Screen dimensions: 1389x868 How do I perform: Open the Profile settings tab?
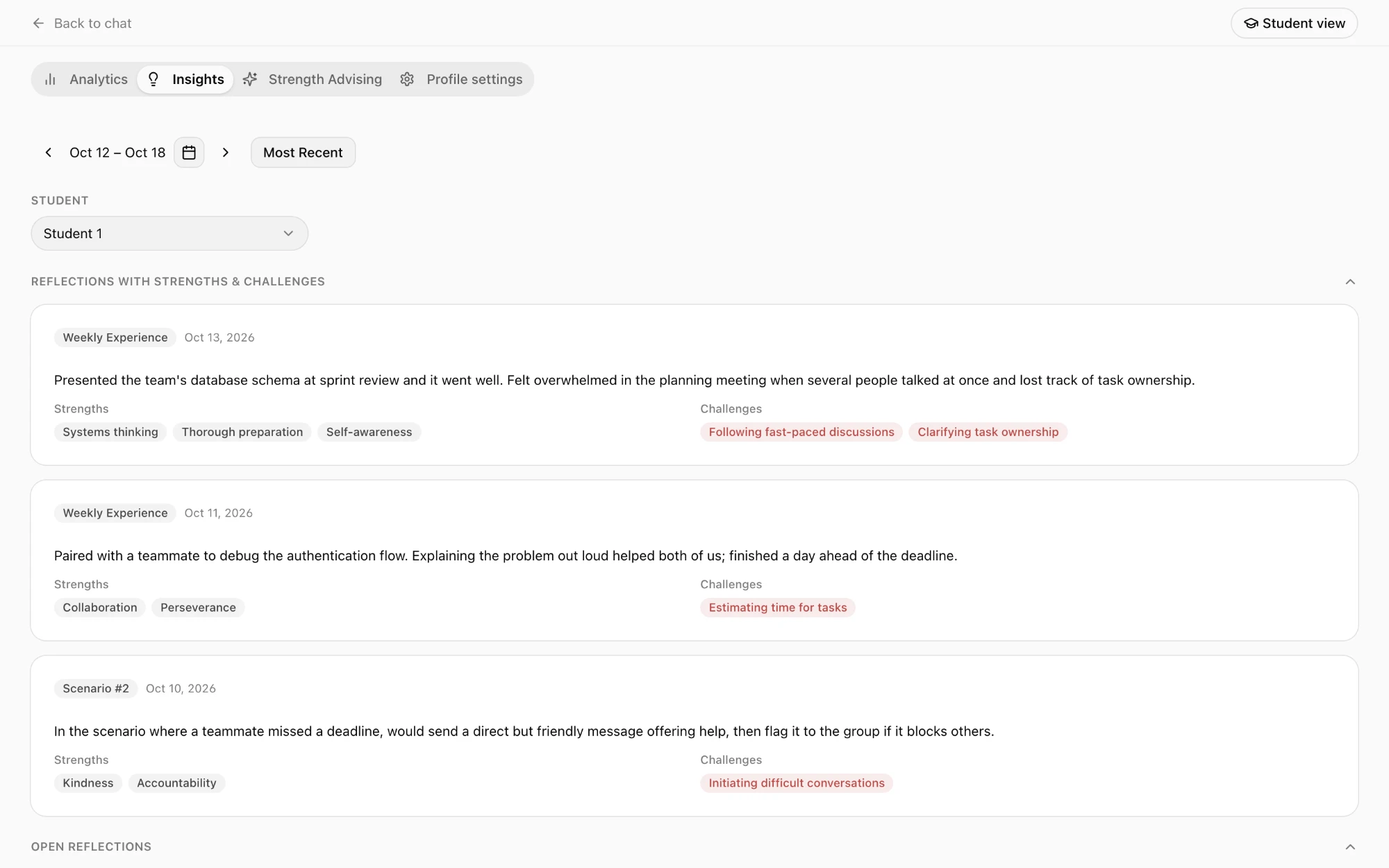click(x=461, y=79)
